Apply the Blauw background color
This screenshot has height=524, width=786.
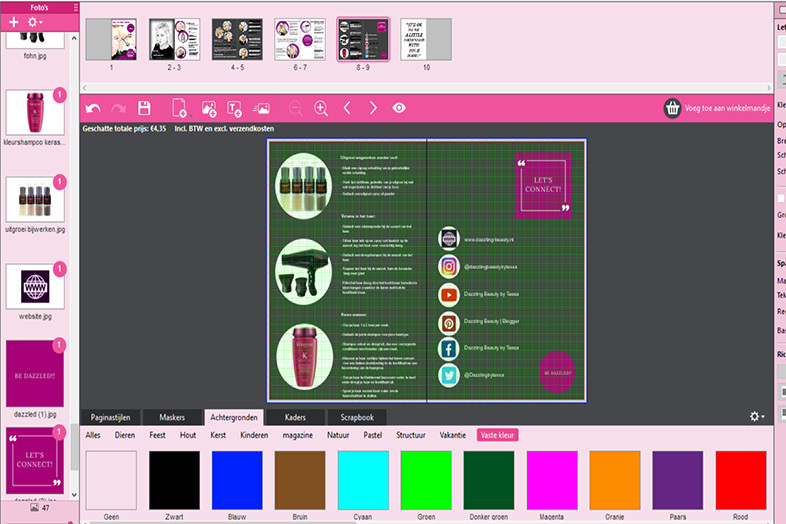click(x=237, y=480)
